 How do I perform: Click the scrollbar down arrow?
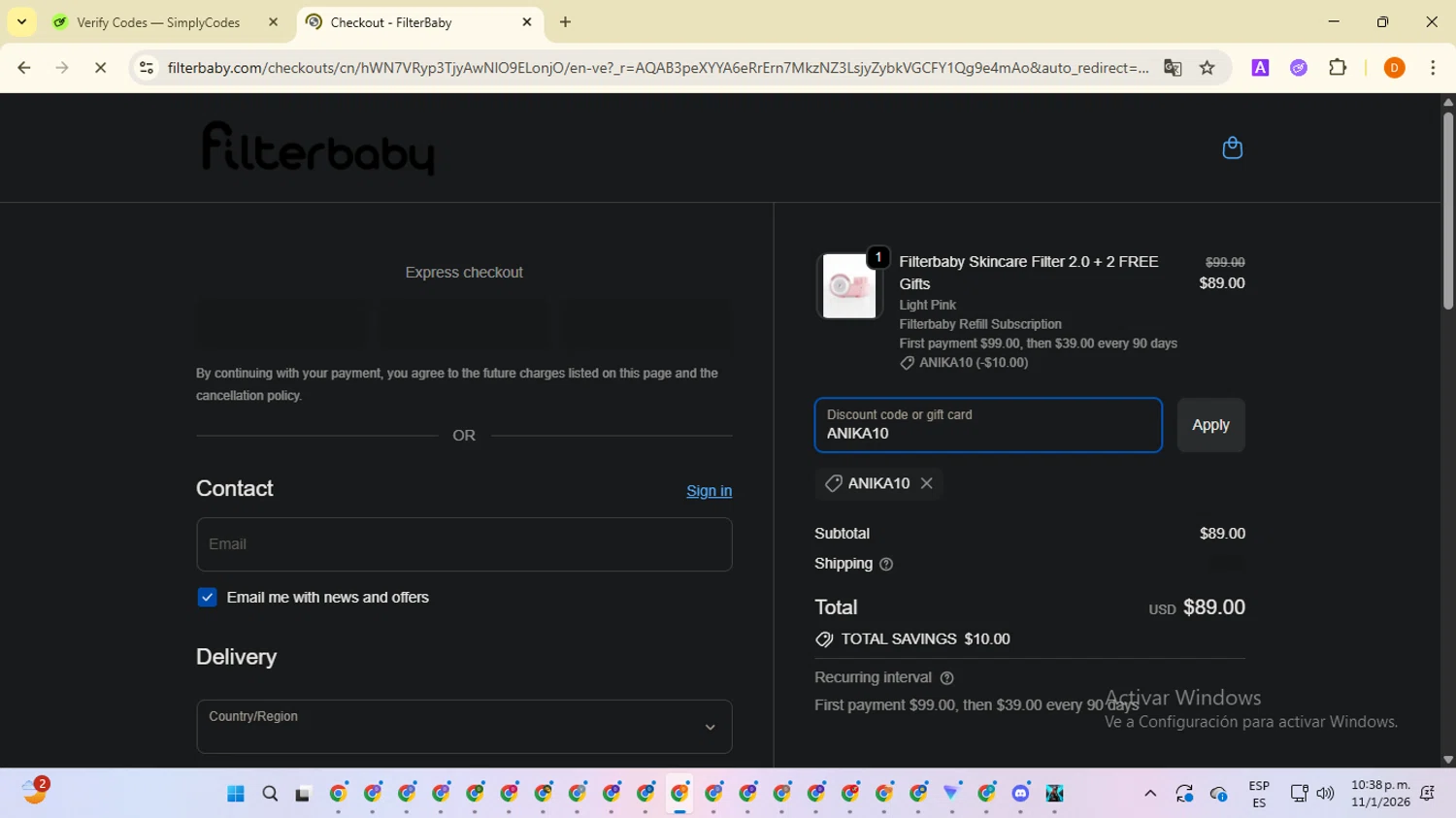(1448, 760)
